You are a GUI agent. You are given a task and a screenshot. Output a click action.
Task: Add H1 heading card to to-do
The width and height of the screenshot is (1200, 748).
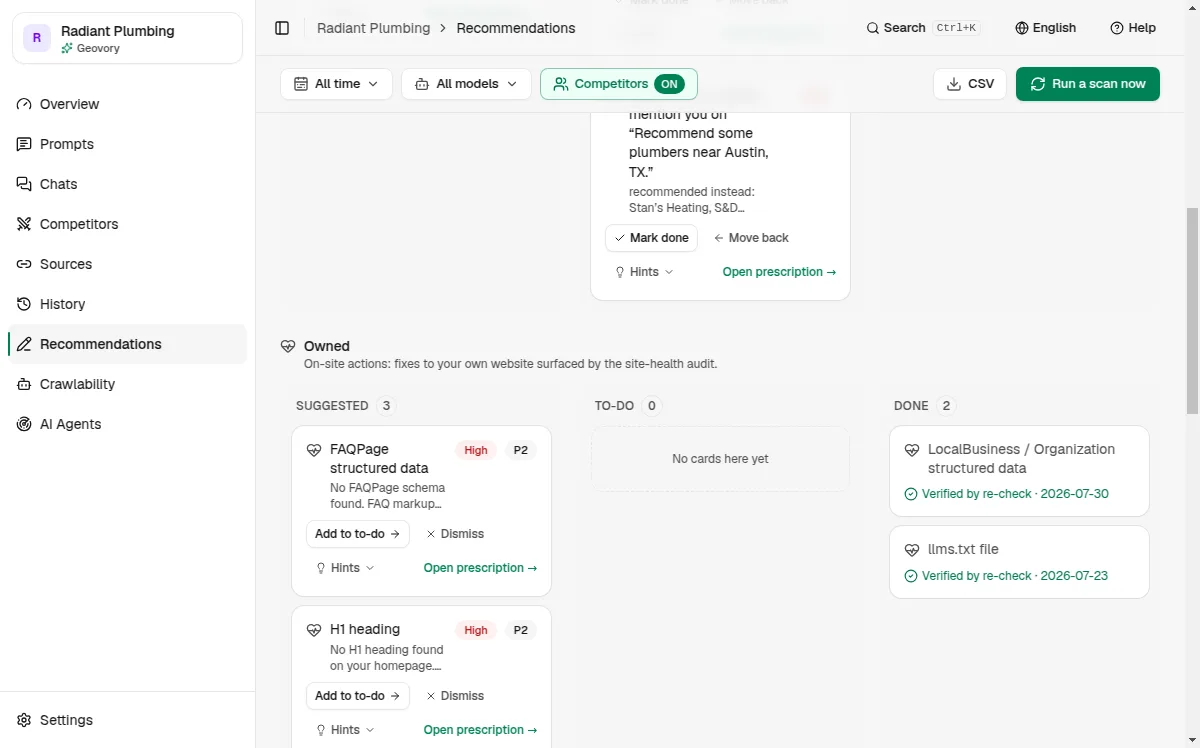(358, 696)
